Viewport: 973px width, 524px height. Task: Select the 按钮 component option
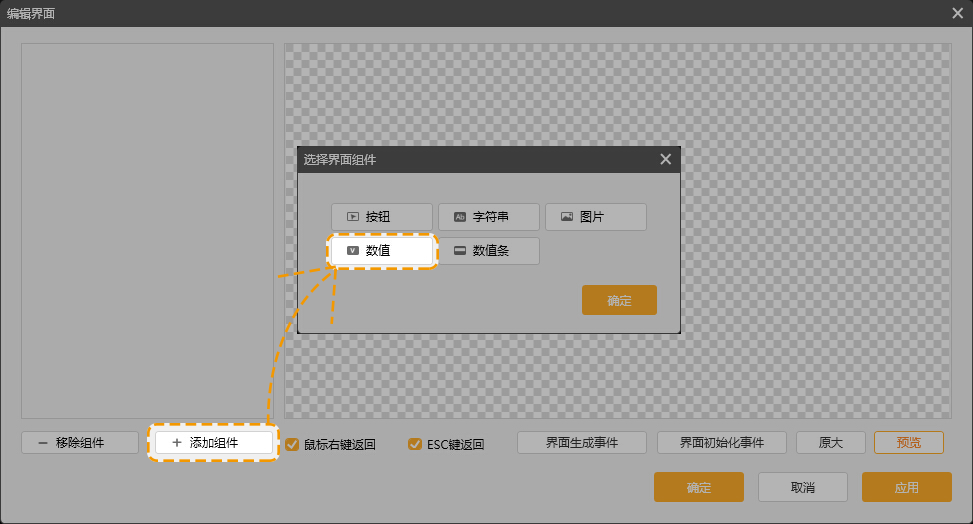(382, 217)
